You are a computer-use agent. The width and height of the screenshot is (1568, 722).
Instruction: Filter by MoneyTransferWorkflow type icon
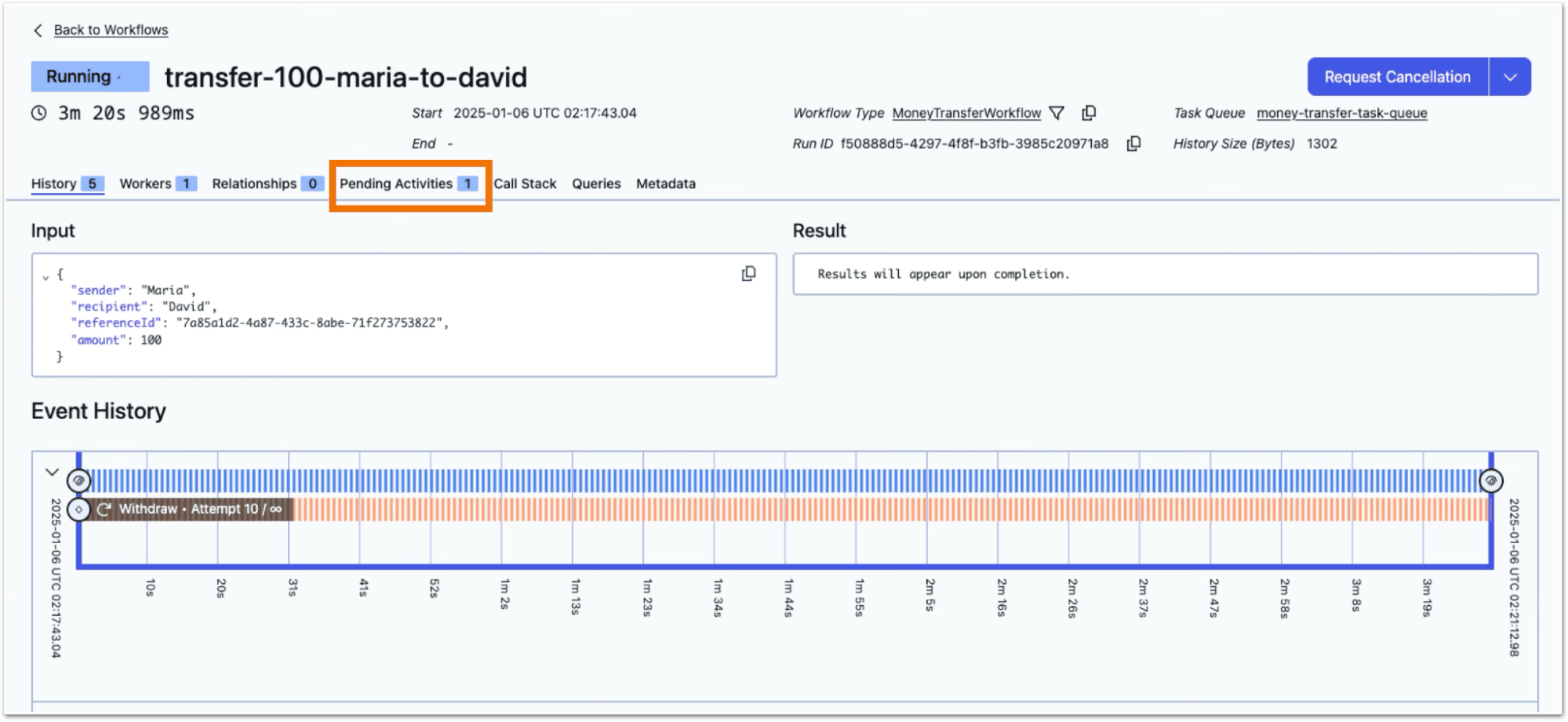click(x=1057, y=113)
